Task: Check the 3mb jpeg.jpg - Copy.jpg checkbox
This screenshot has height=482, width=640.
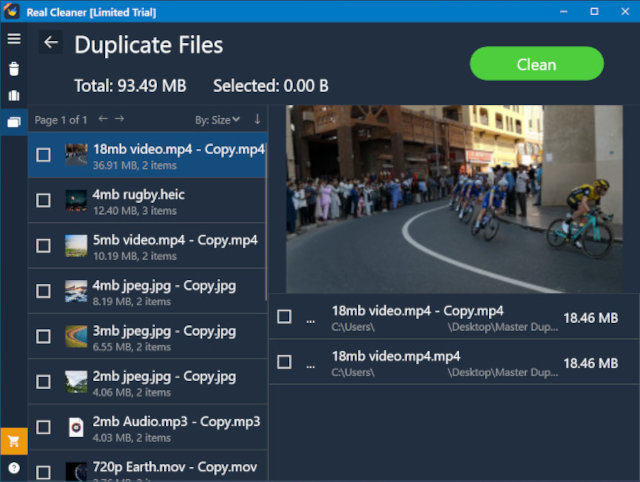Action: [43, 336]
